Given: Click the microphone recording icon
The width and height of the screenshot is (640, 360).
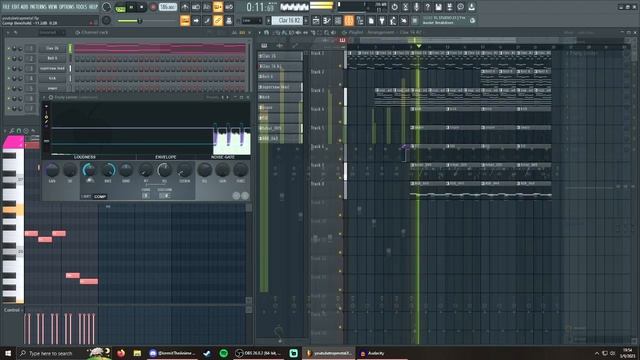Looking at the screenshot, I should (x=416, y=7).
